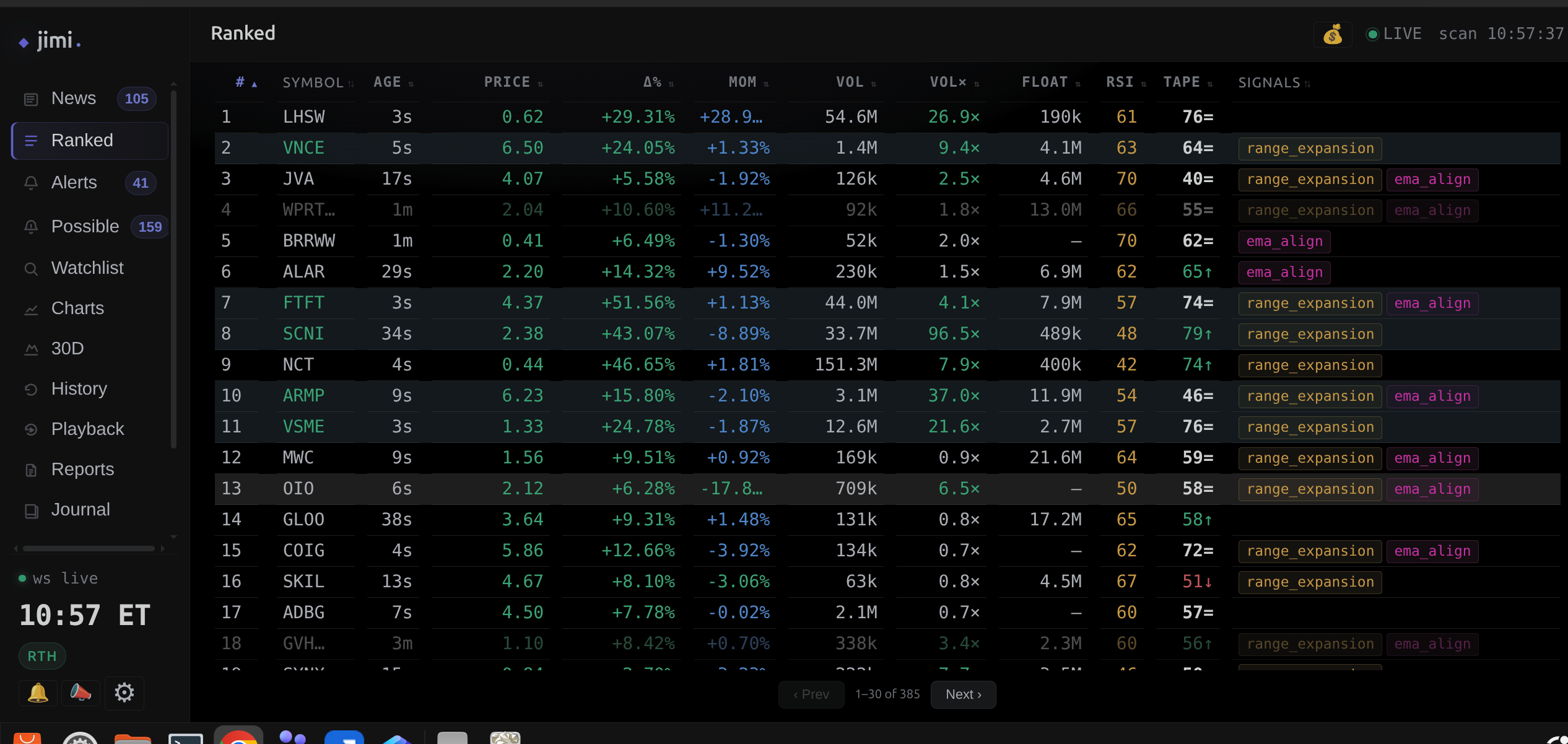Screen dimensions: 1568x744
Task: Sort table by SIGNALS column
Action: (x=1274, y=82)
